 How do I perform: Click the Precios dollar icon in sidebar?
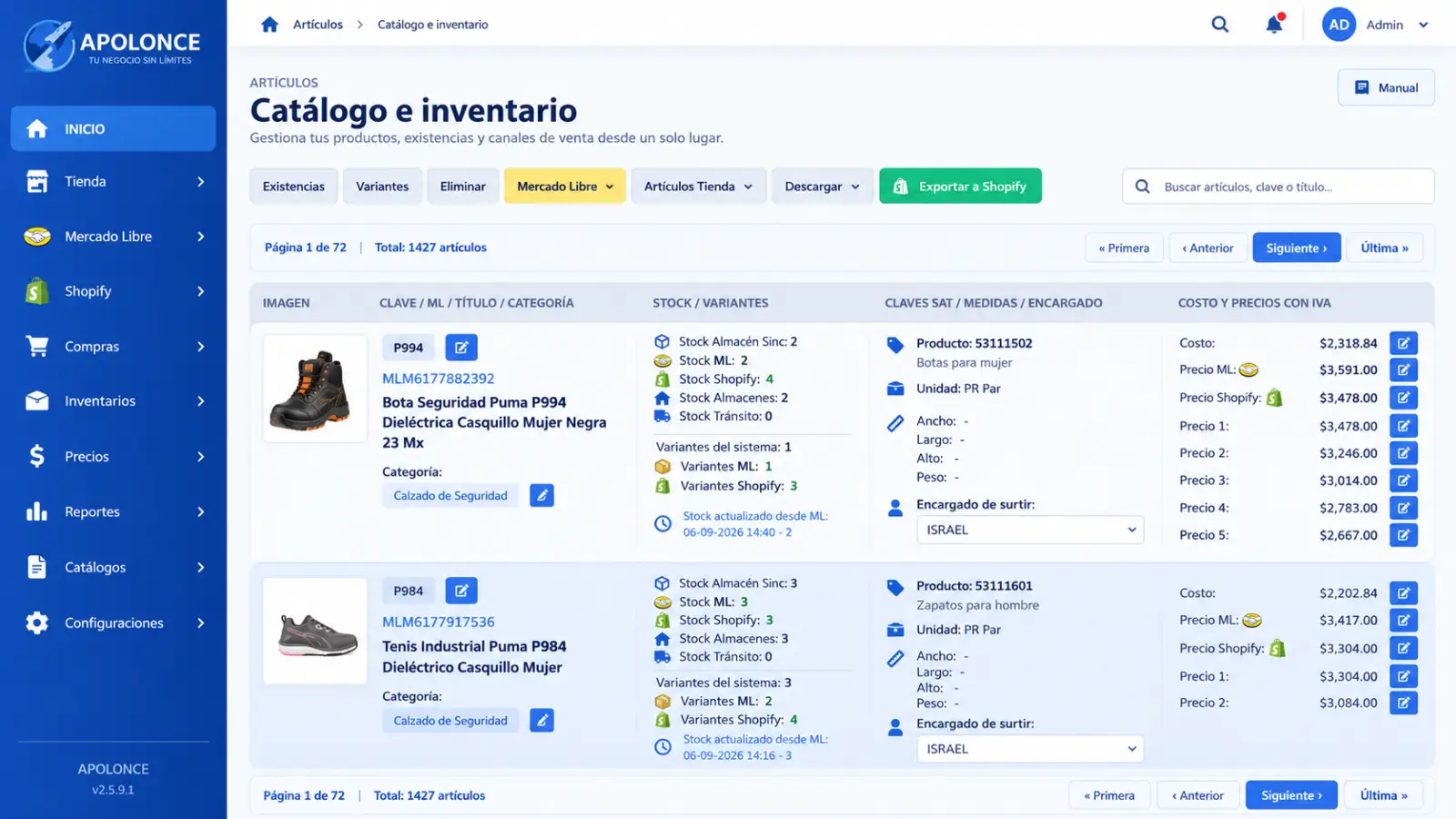pyautogui.click(x=36, y=456)
